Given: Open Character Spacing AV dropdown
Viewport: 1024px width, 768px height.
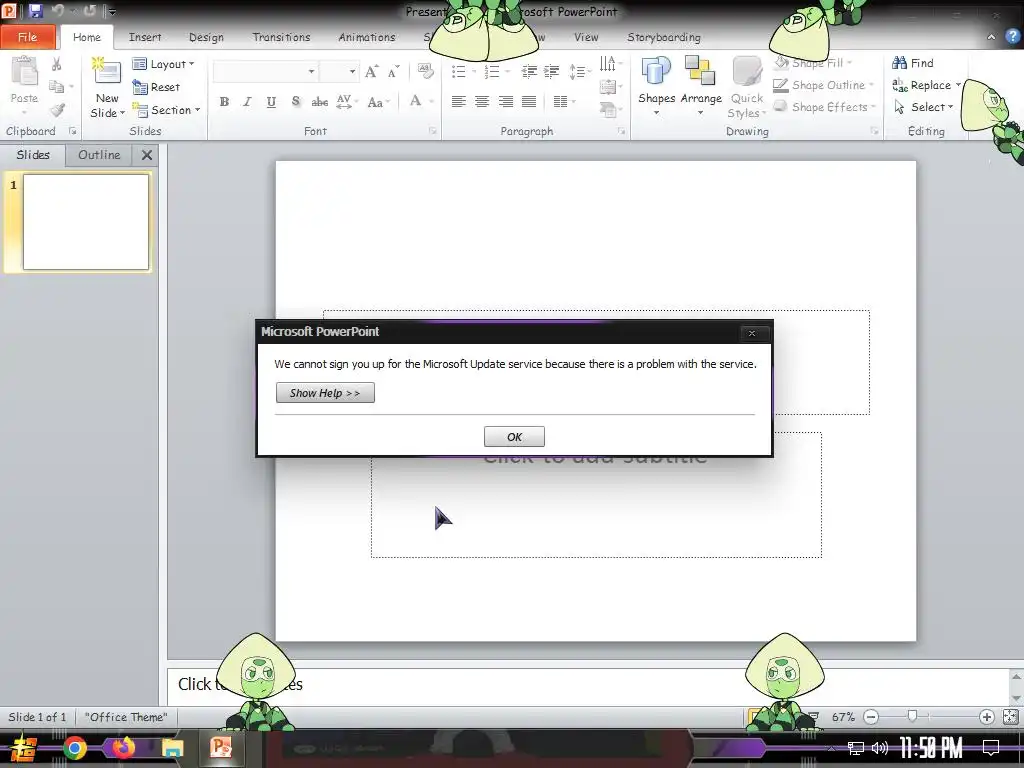Looking at the screenshot, I should coord(347,101).
